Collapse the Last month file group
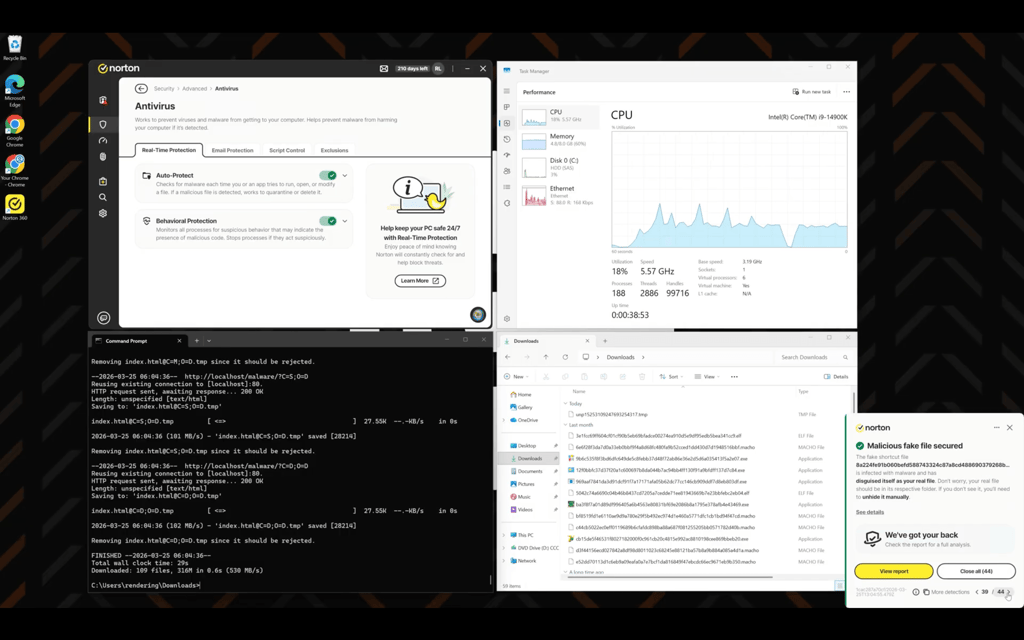1024x640 pixels. pyautogui.click(x=566, y=425)
